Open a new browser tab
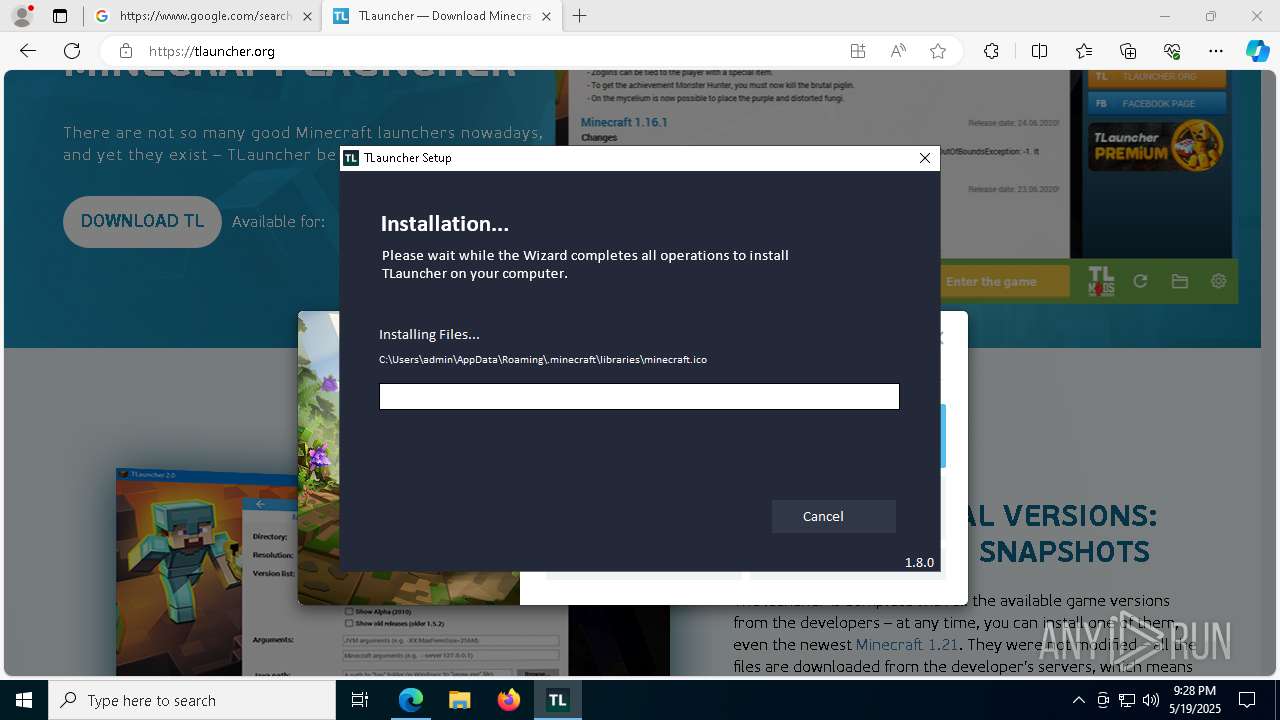Viewport: 1280px width, 720px height. coord(580,16)
